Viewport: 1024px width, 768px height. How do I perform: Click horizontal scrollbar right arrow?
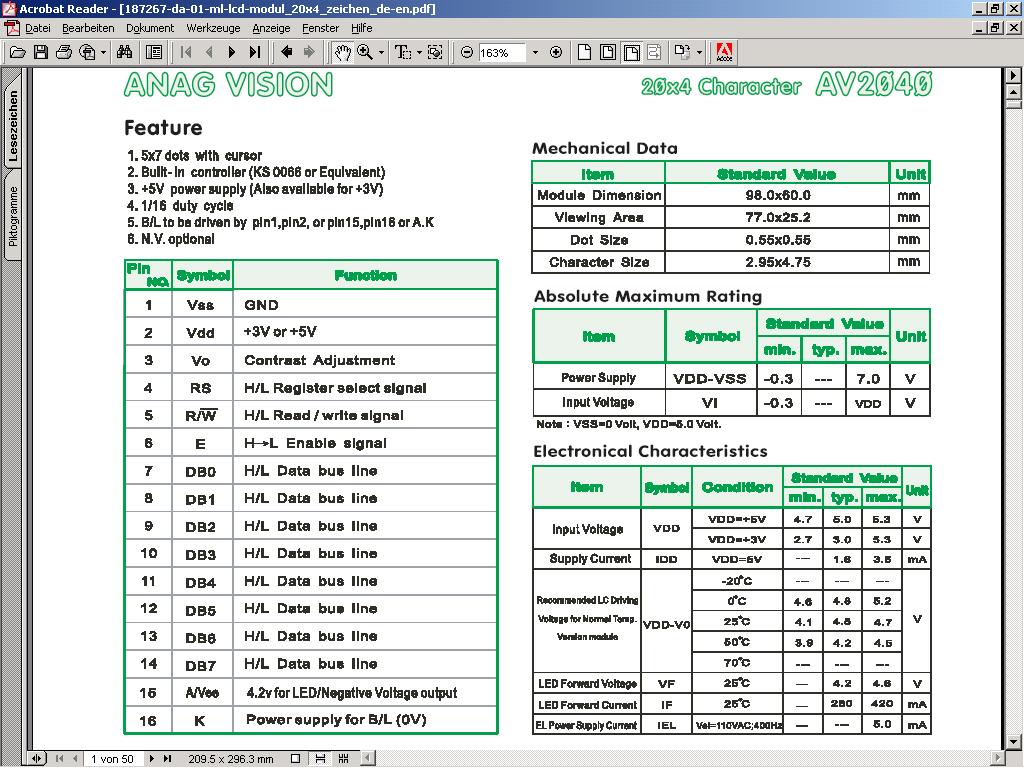[998, 758]
